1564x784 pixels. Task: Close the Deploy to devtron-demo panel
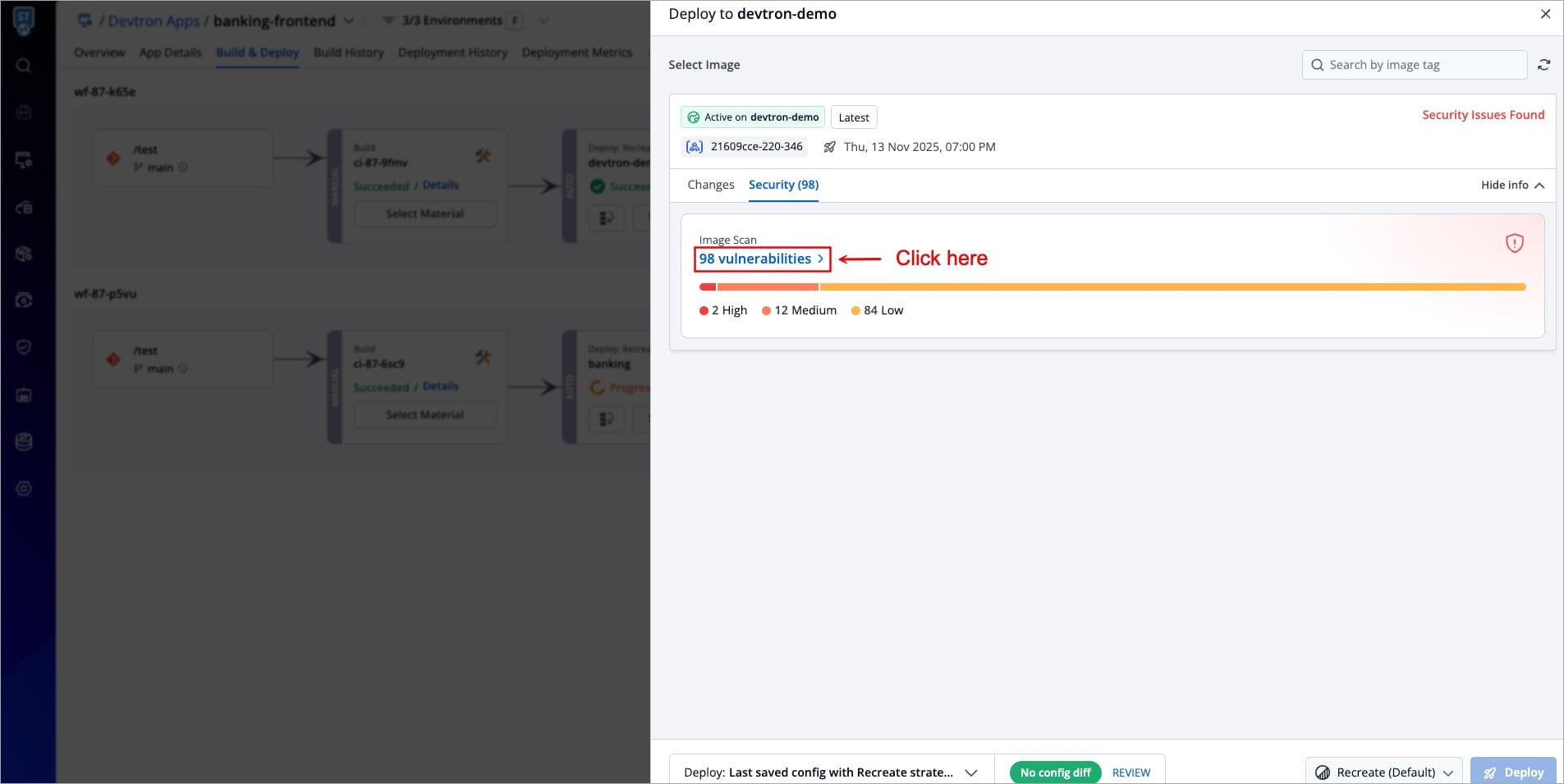point(1545,14)
